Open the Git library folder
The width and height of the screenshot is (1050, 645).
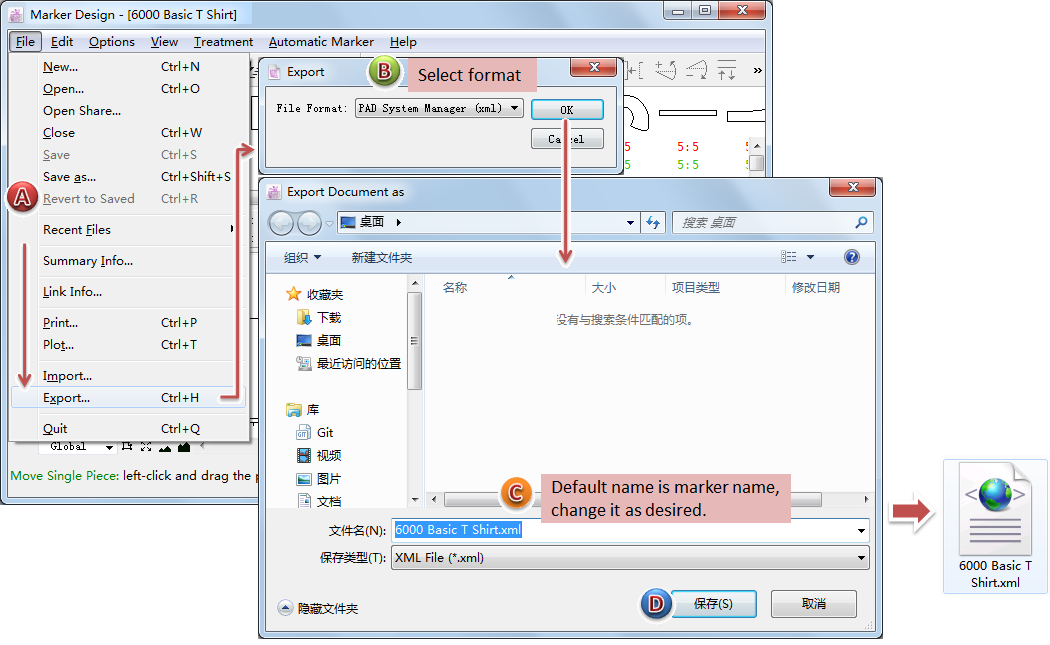pos(325,432)
